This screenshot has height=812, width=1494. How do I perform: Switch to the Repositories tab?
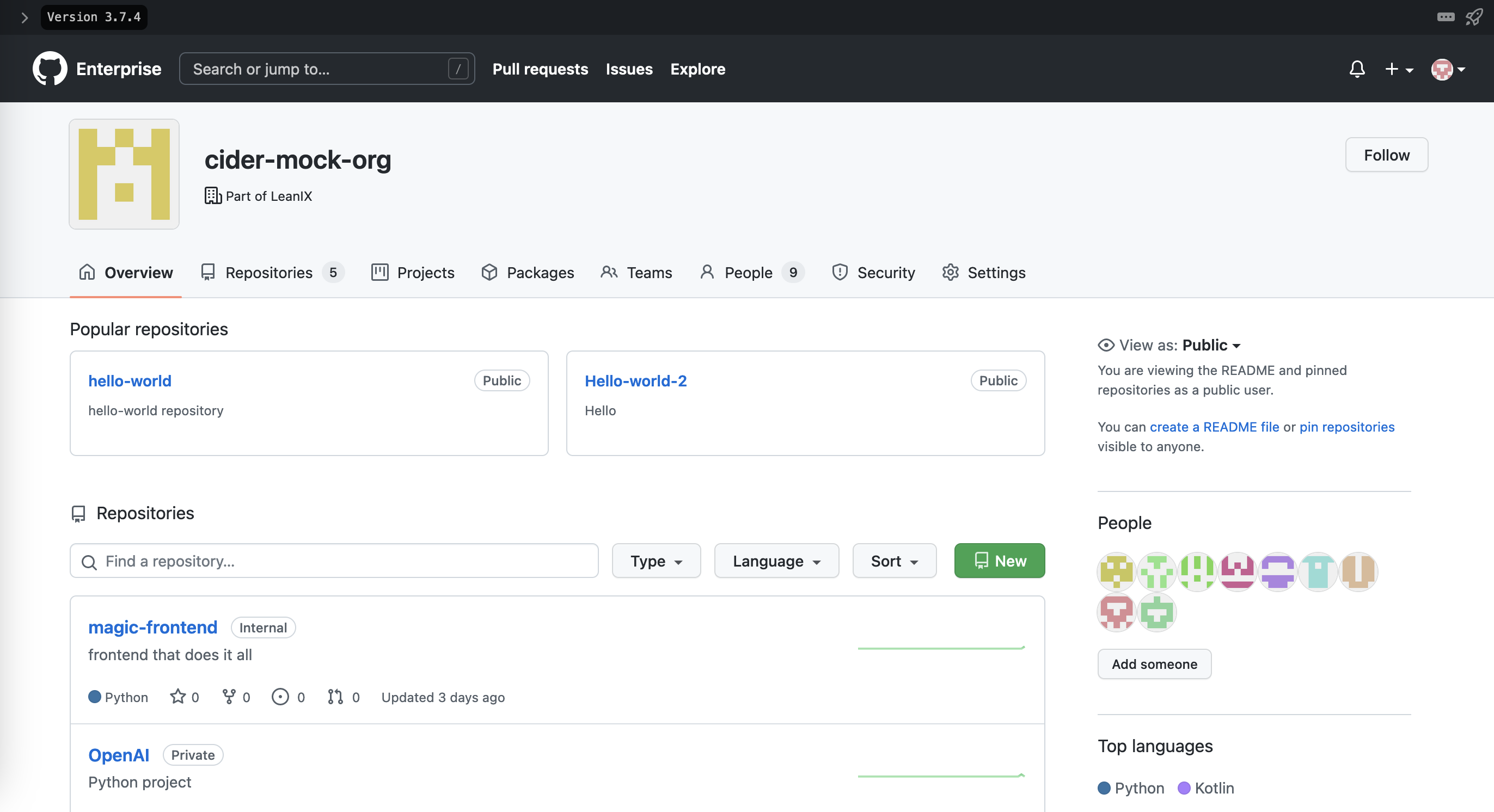click(268, 272)
